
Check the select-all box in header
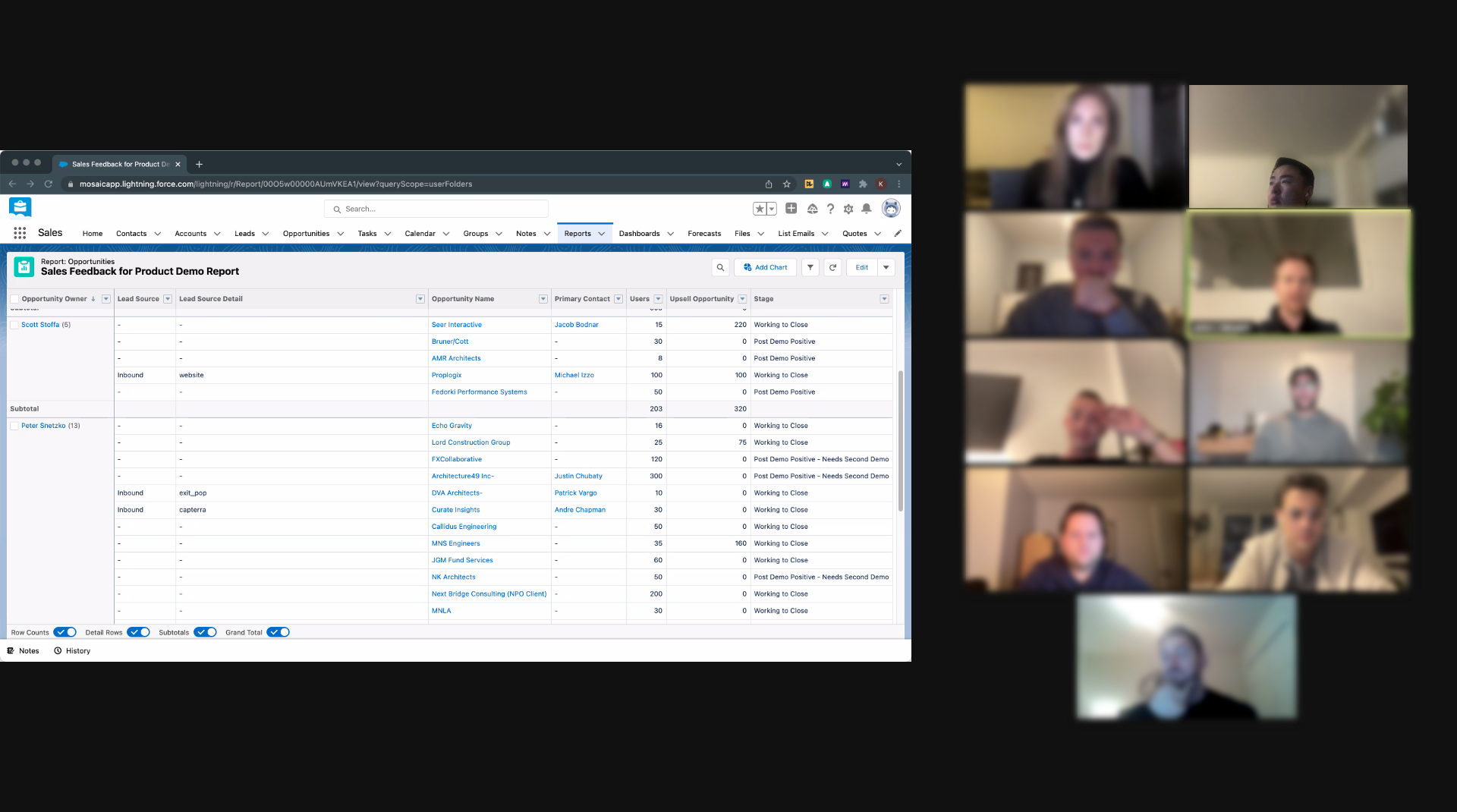(x=14, y=299)
